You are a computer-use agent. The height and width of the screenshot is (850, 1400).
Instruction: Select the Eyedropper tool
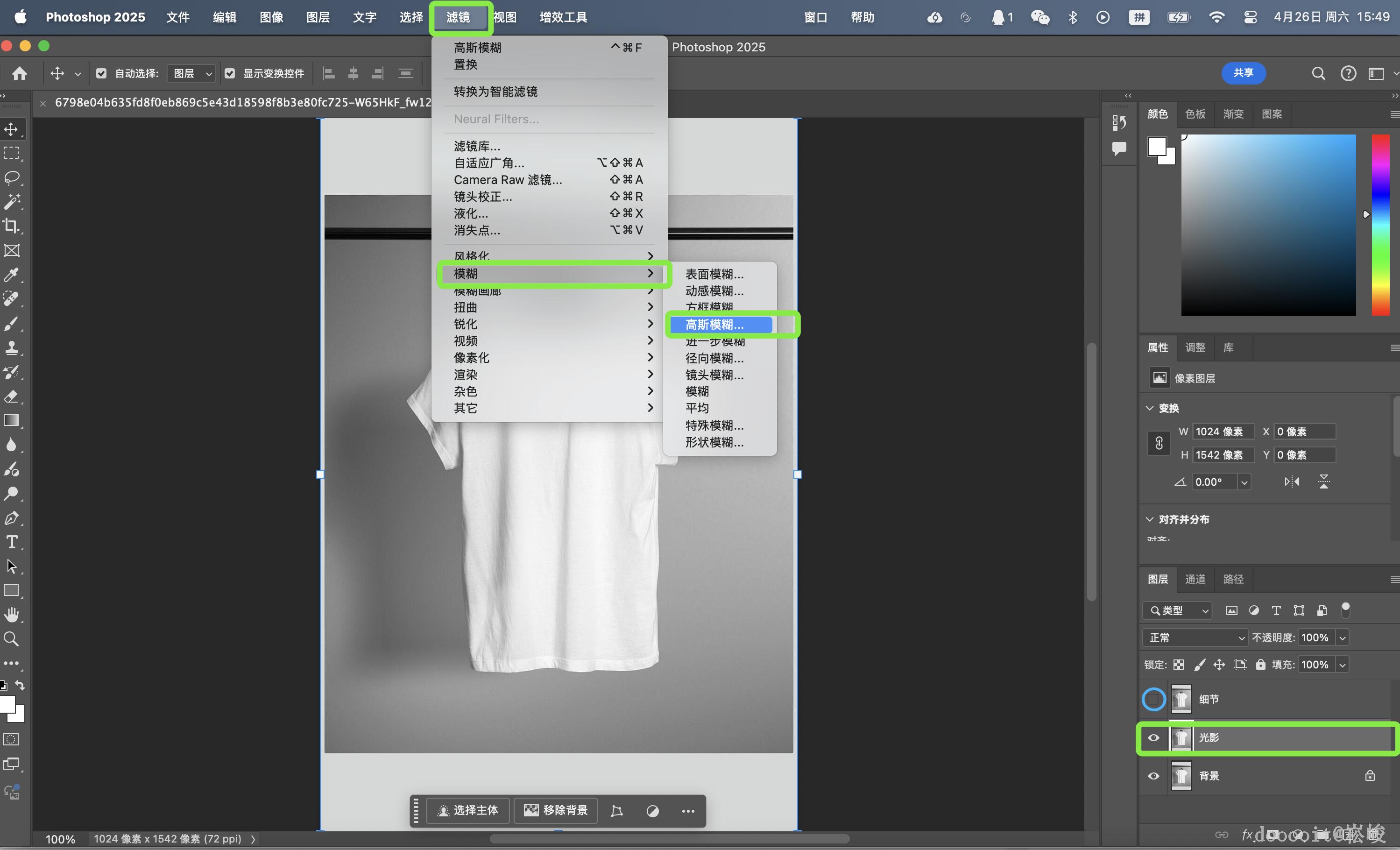(x=11, y=275)
